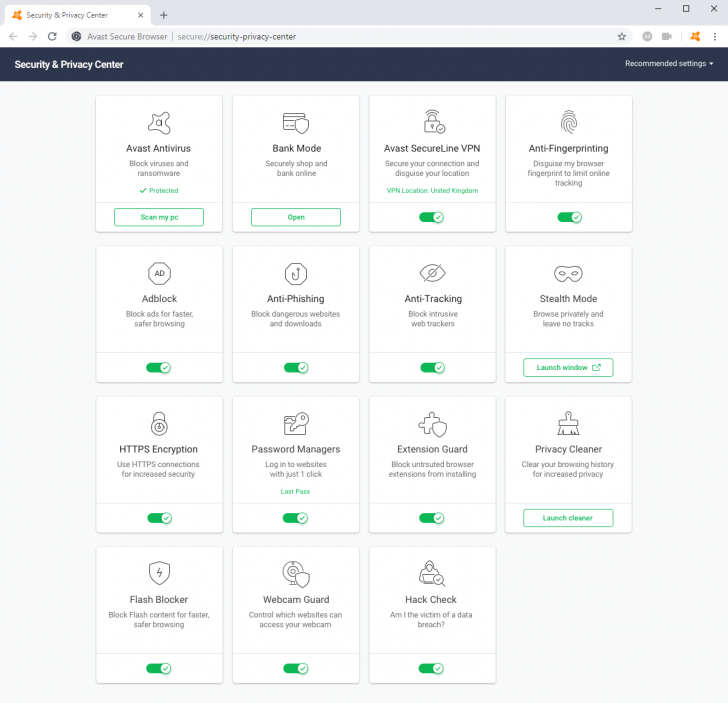Toggle the HTTPS Encryption switch
Screen dimensions: 728x703
(x=159, y=518)
